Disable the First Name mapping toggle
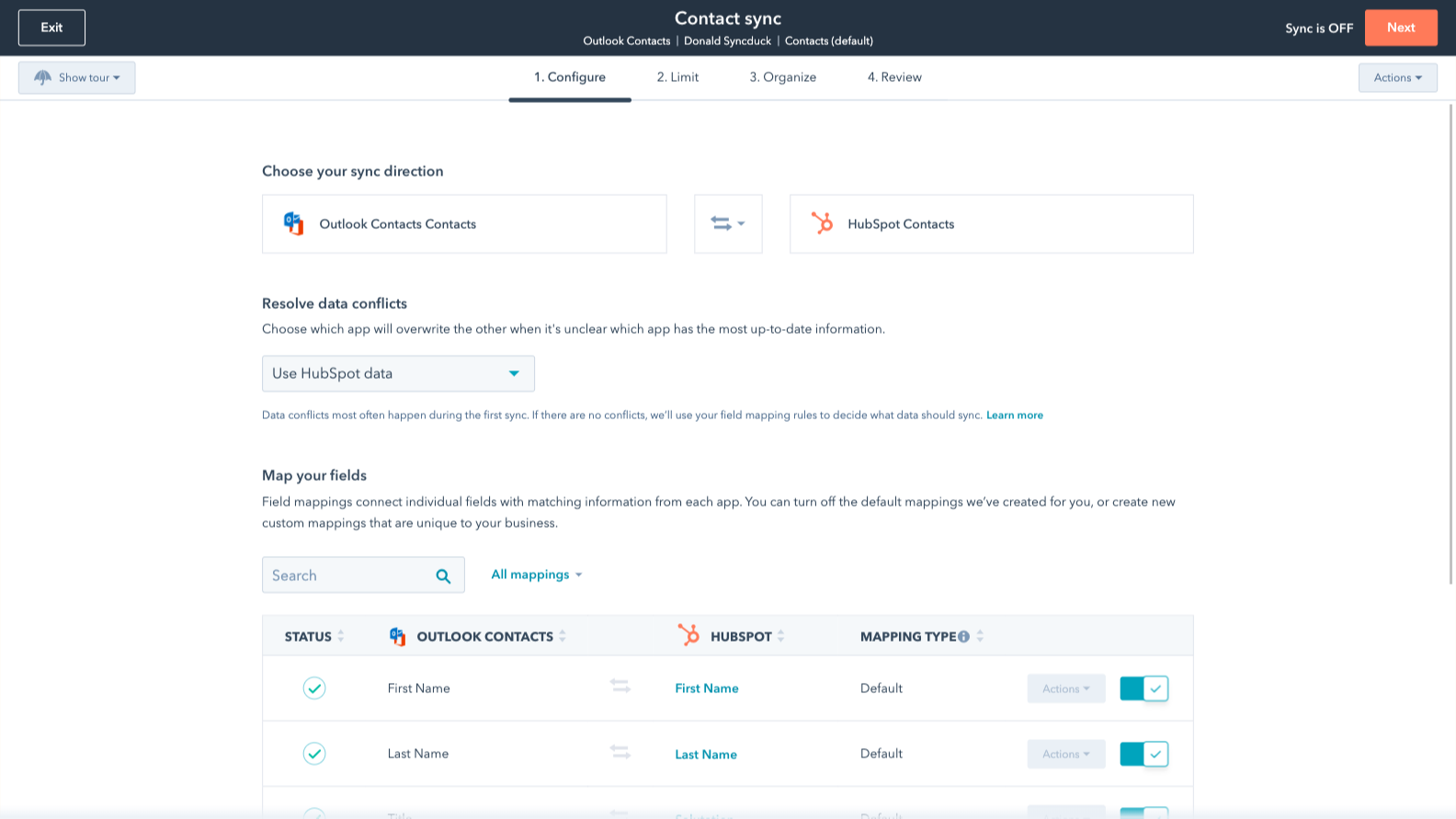The image size is (1456, 819). click(1143, 688)
